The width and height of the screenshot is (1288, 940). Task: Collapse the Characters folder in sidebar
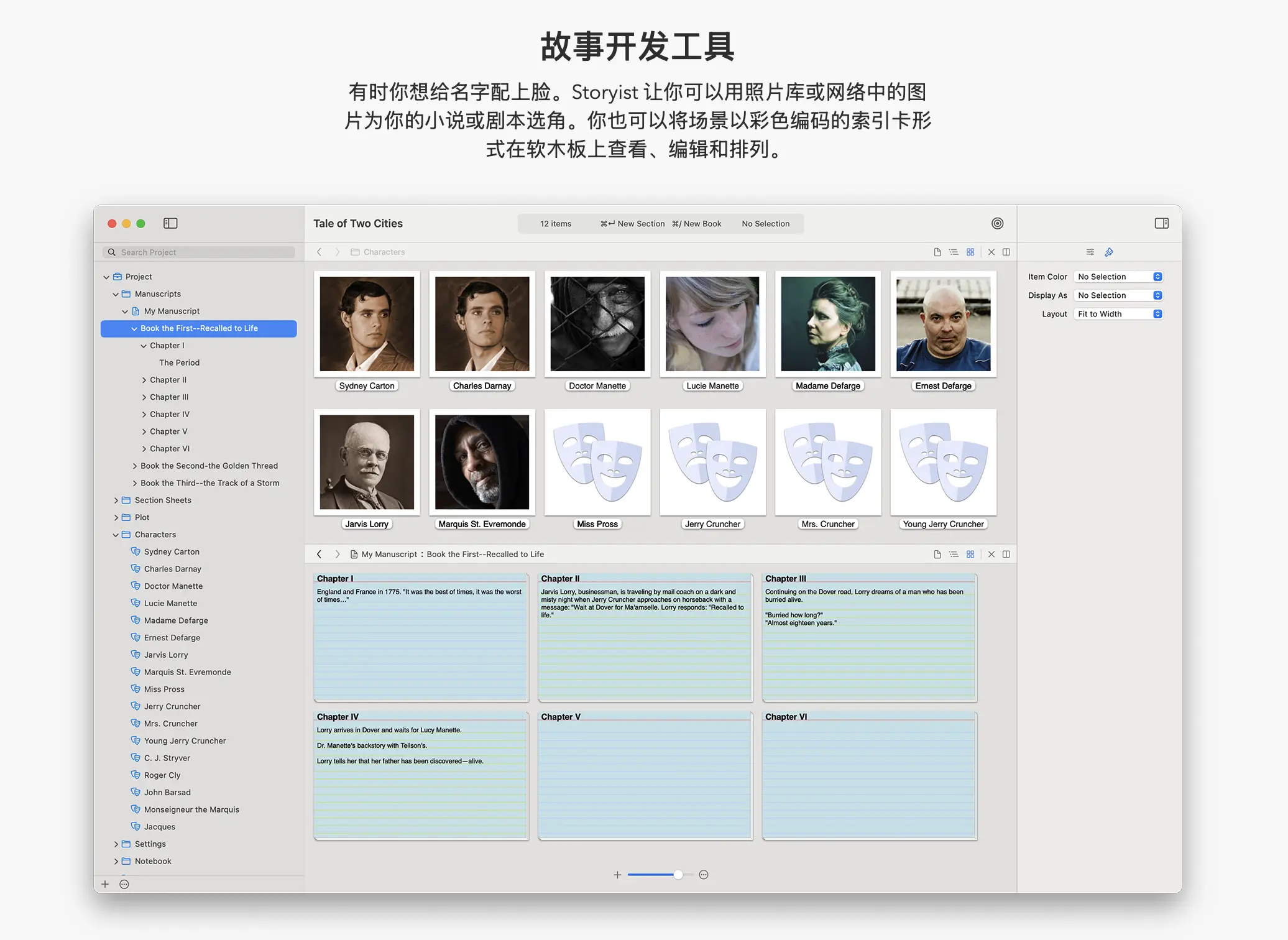(x=116, y=535)
